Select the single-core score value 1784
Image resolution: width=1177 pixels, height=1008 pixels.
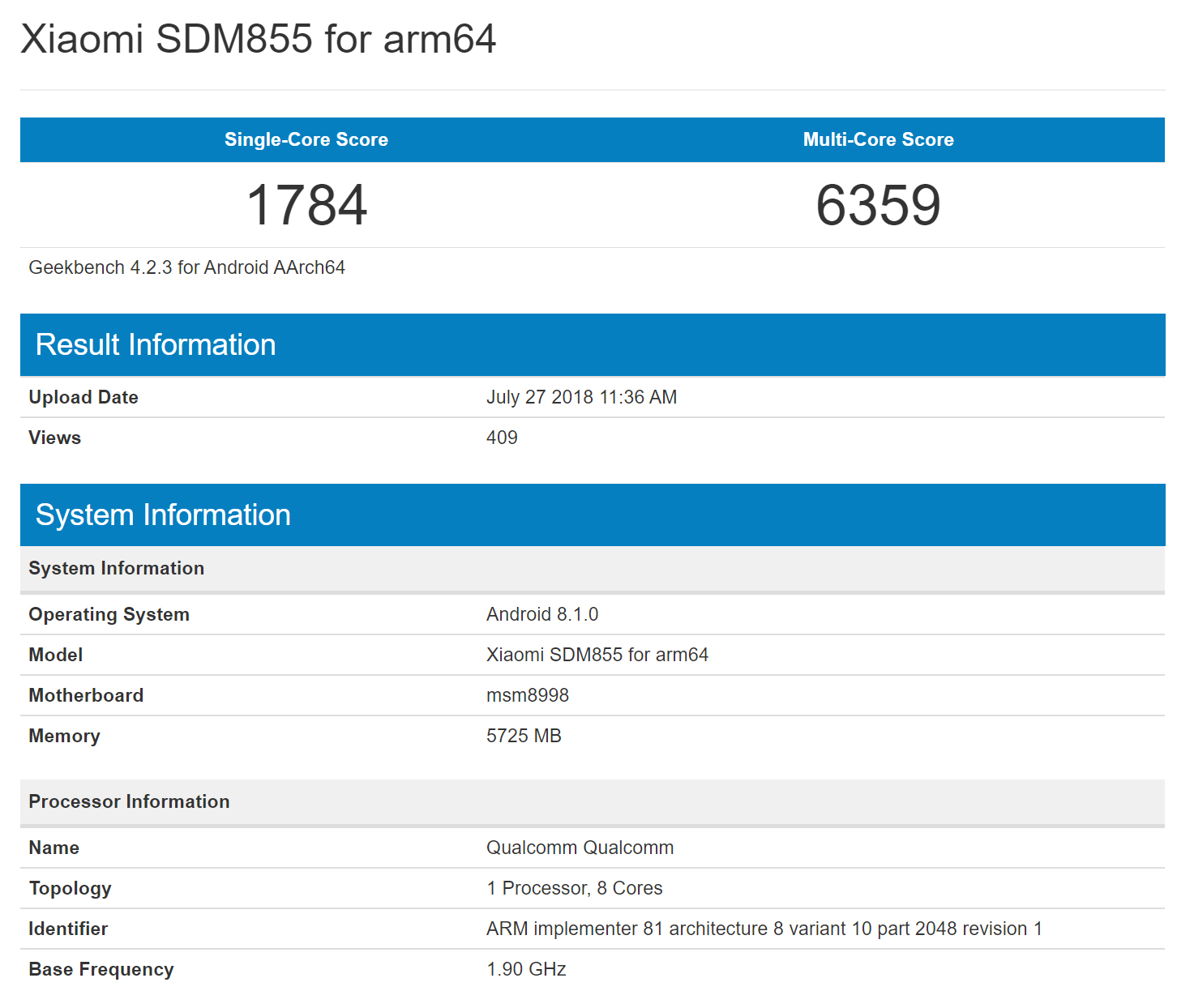(x=306, y=205)
